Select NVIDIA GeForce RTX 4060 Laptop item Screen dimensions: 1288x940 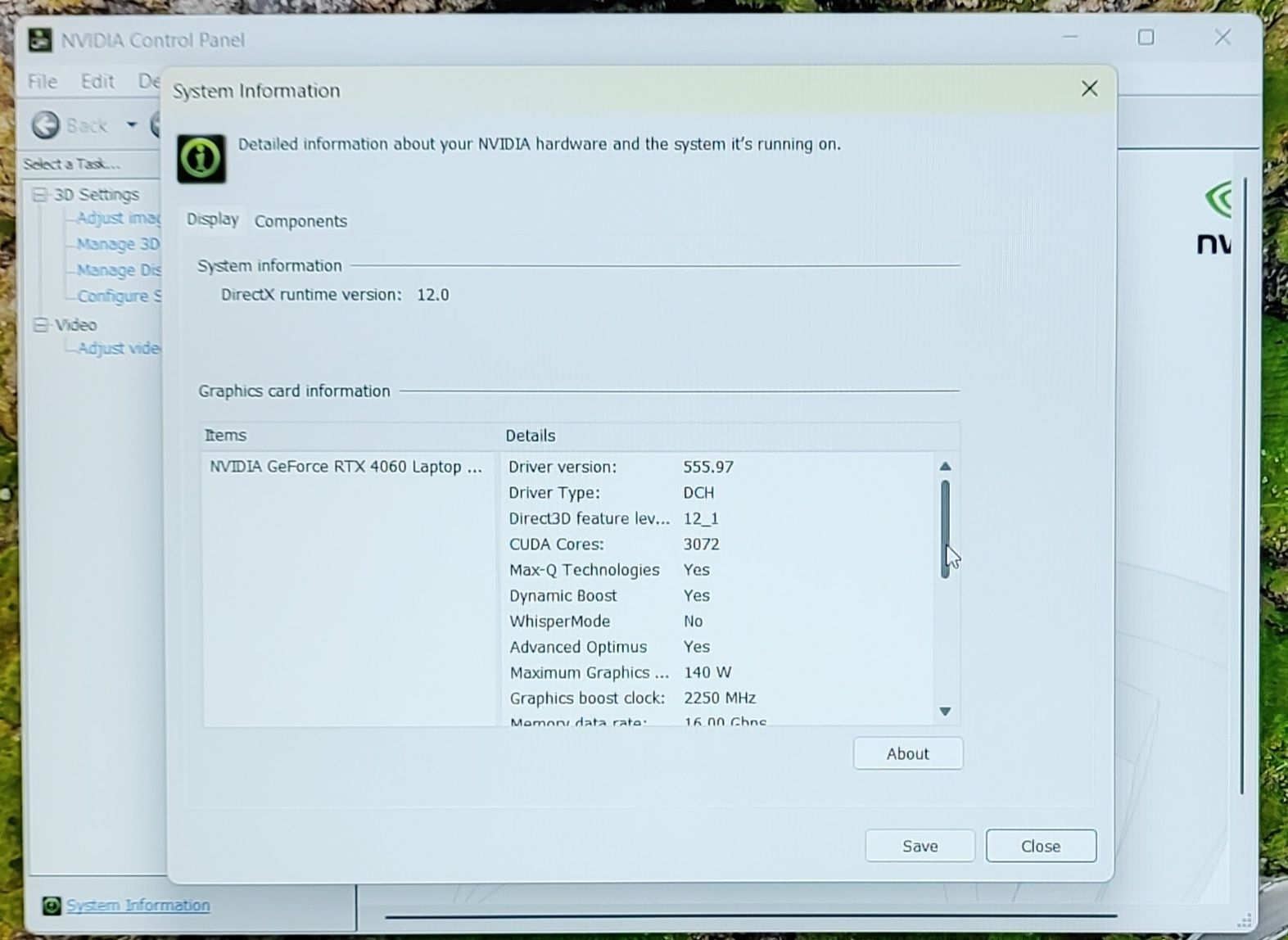[346, 467]
